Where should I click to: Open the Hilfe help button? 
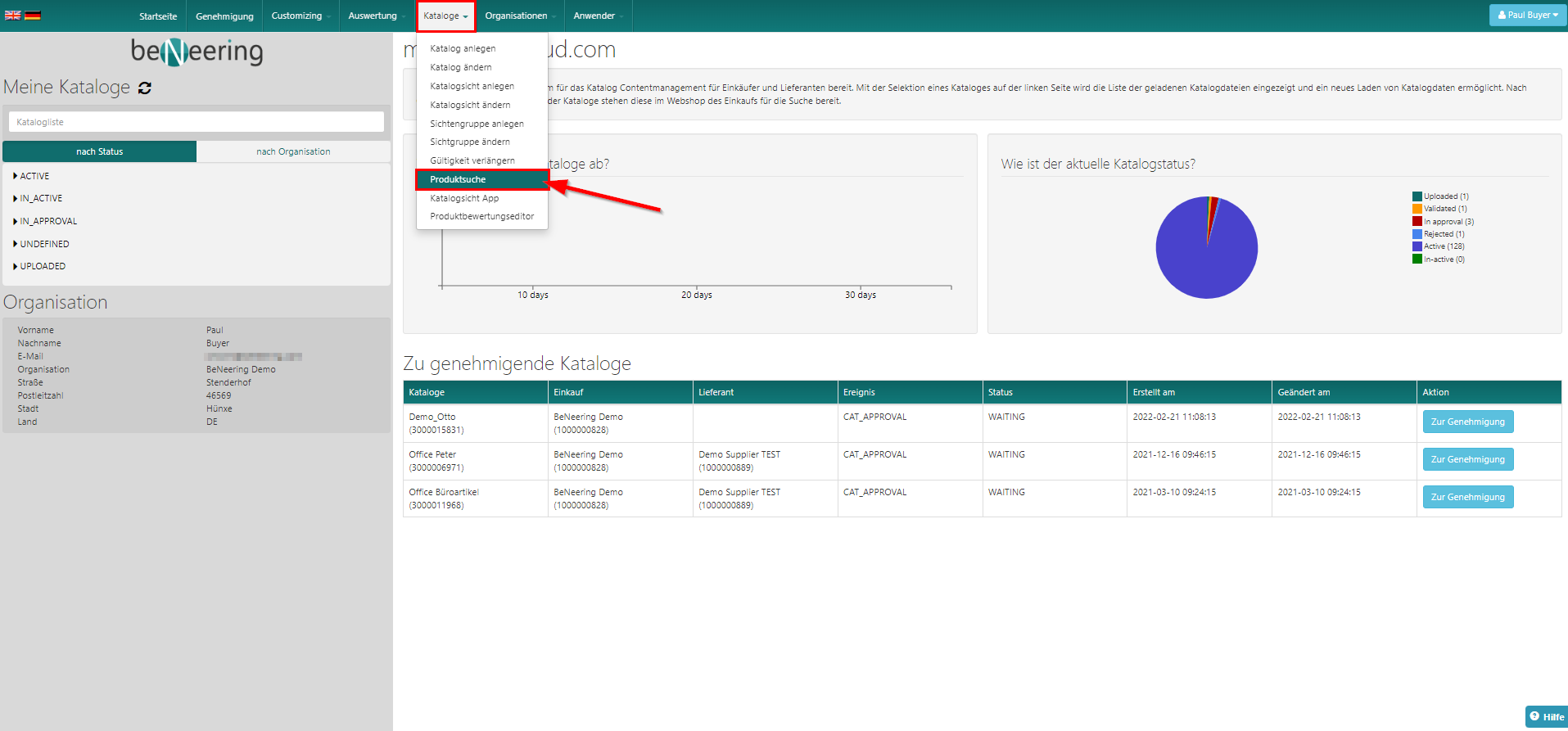coord(1546,716)
